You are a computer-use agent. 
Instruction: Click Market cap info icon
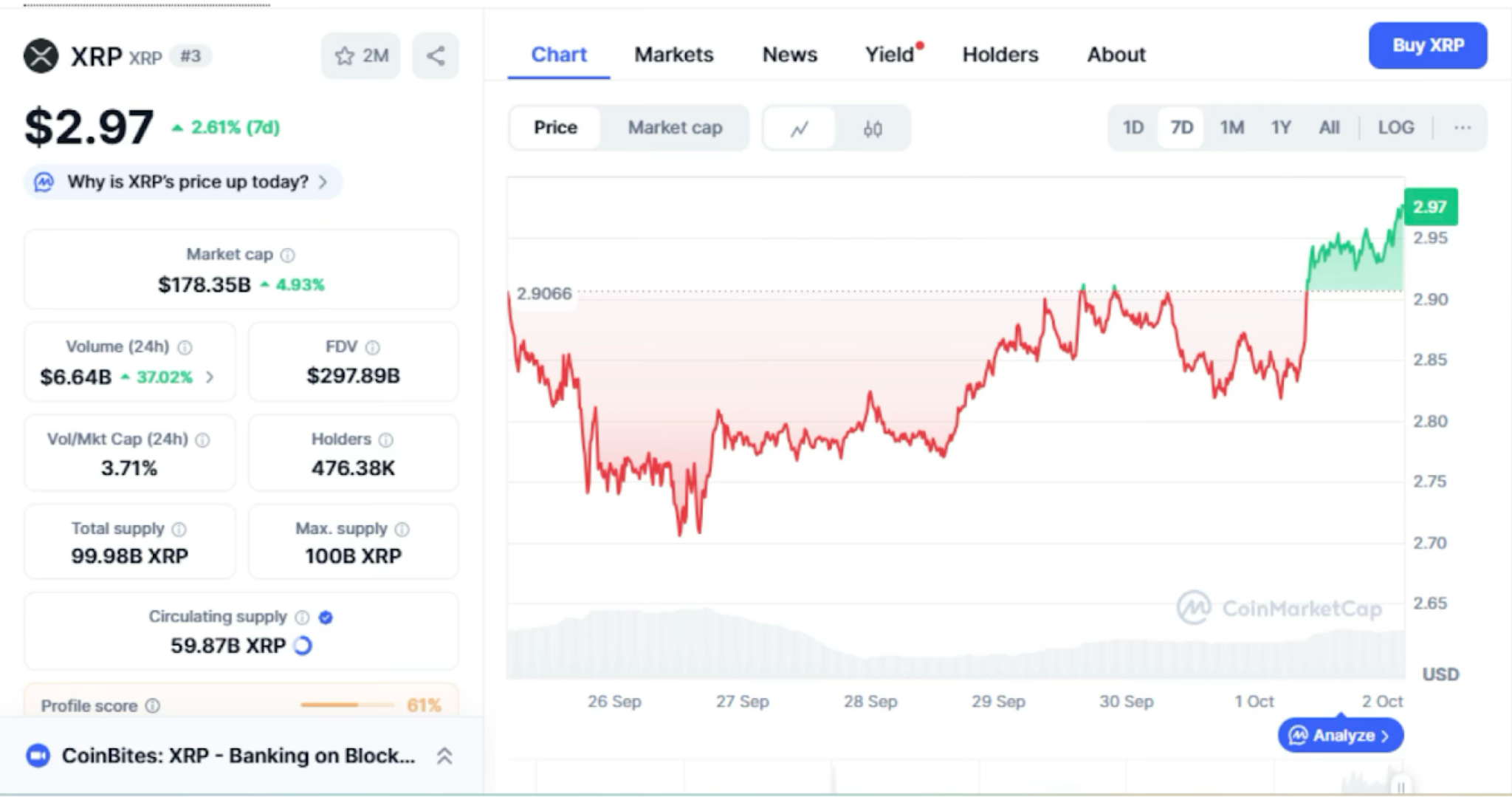(x=288, y=255)
